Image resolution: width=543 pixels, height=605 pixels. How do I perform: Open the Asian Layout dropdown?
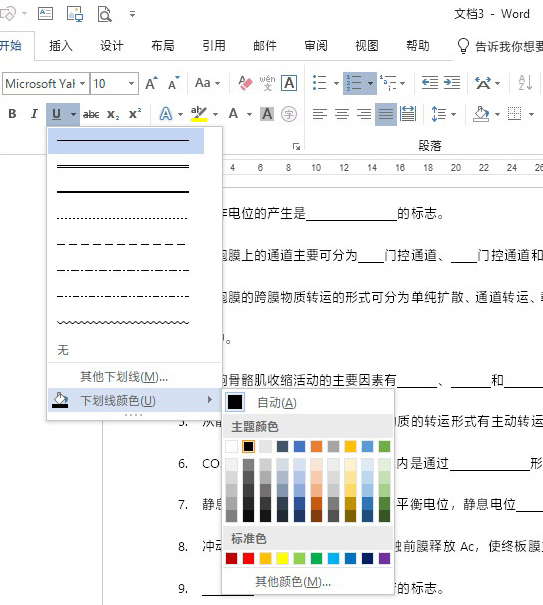487,83
